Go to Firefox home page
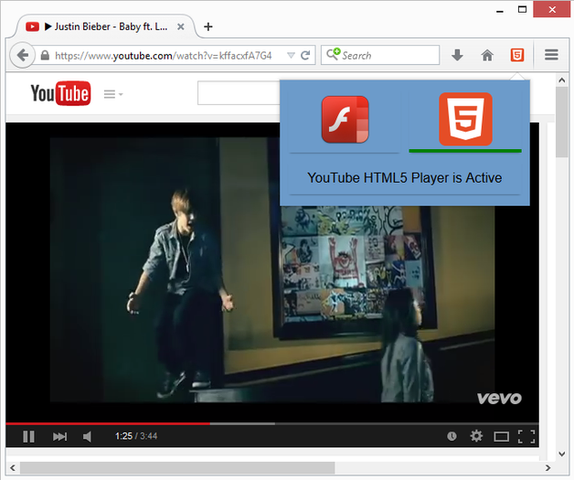The width and height of the screenshot is (574, 480). click(x=487, y=55)
